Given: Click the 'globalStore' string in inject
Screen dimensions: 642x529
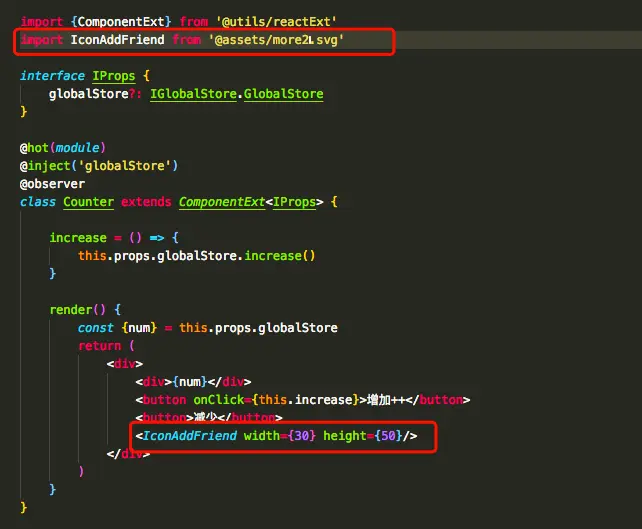Looking at the screenshot, I should tap(124, 166).
